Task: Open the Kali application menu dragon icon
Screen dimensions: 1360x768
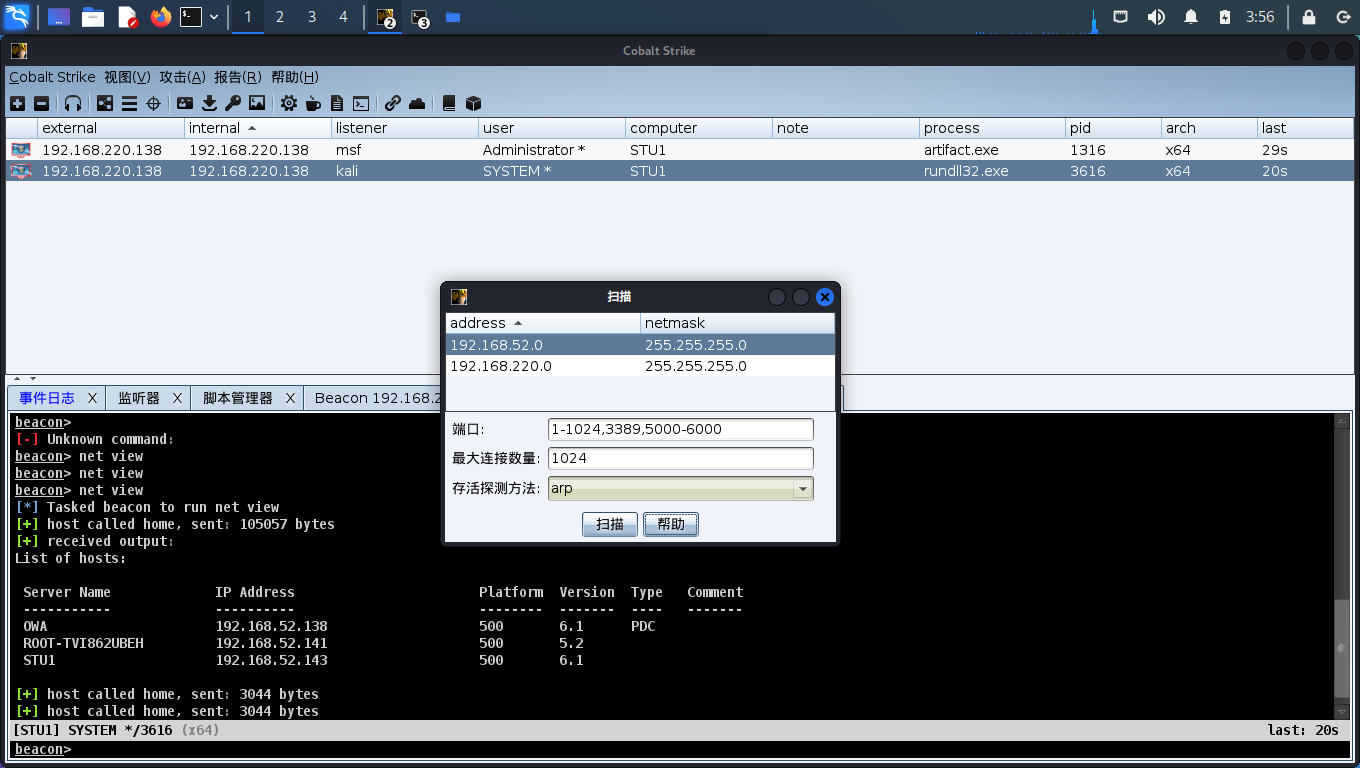Action: 17,16
